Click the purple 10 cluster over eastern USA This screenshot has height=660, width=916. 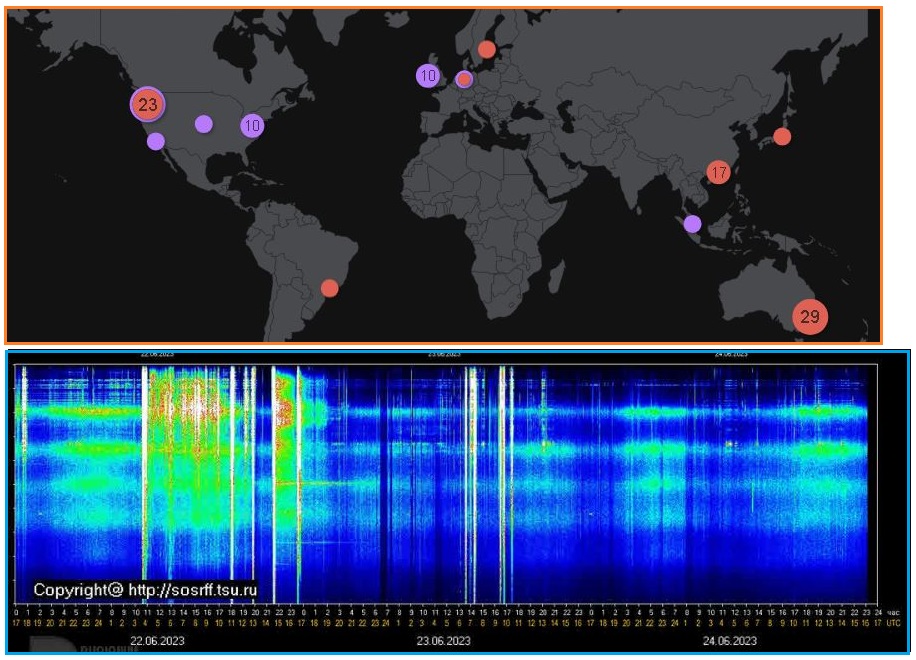(252, 125)
